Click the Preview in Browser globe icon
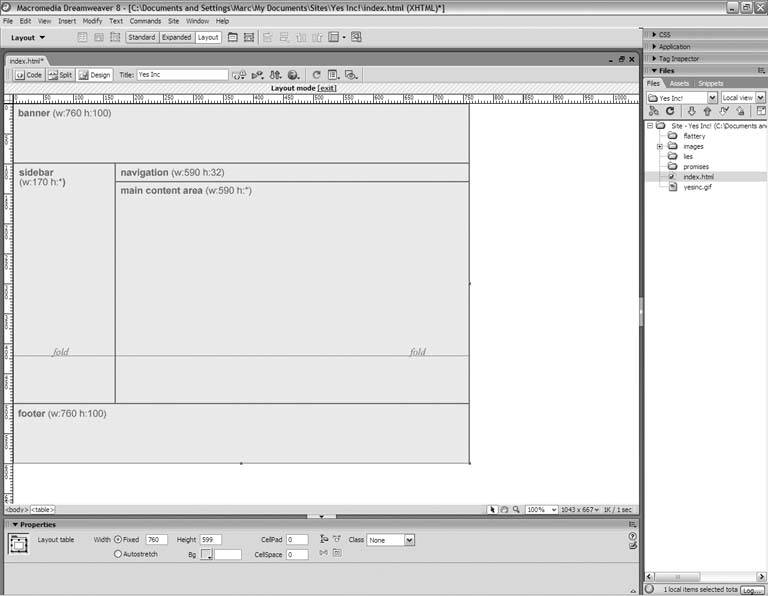This screenshot has width=768, height=596. (x=293, y=75)
